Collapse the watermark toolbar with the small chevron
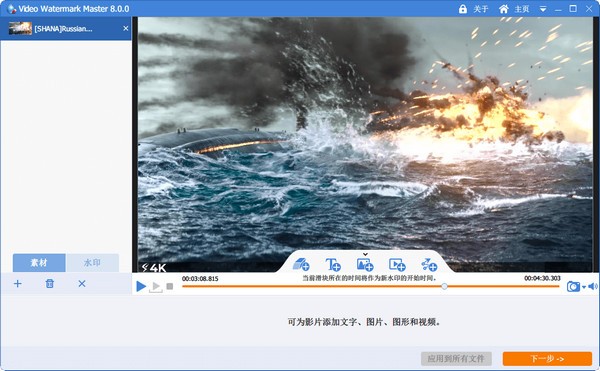The width and height of the screenshot is (600, 371). (365, 254)
